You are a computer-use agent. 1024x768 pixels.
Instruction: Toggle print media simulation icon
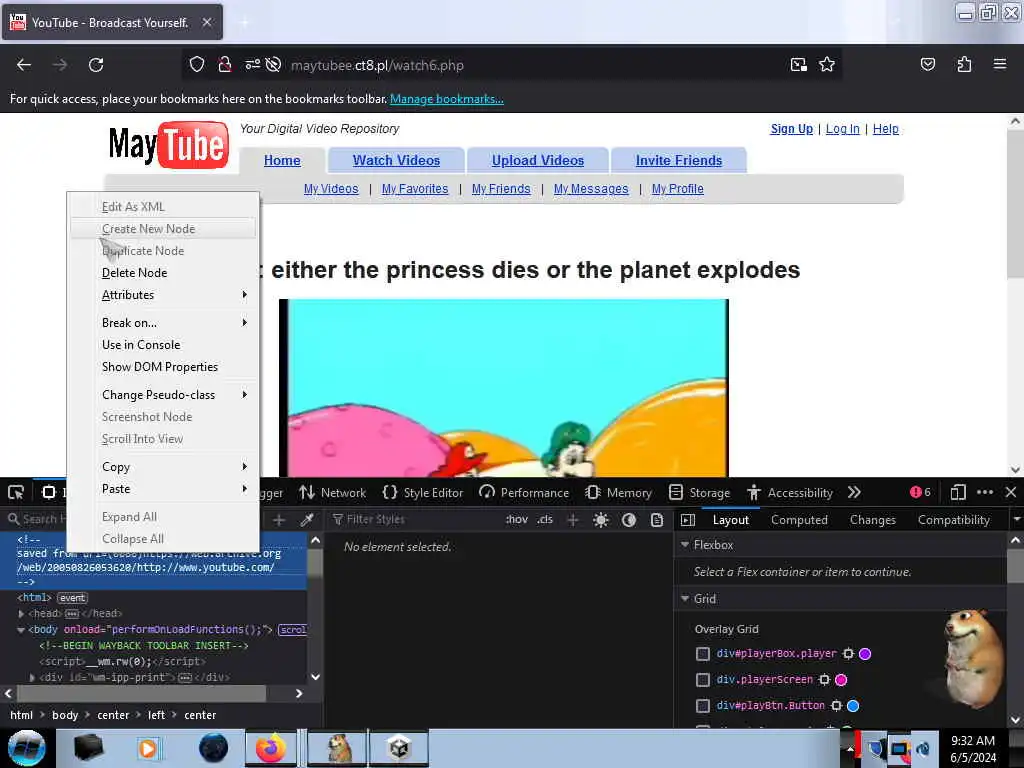point(657,520)
